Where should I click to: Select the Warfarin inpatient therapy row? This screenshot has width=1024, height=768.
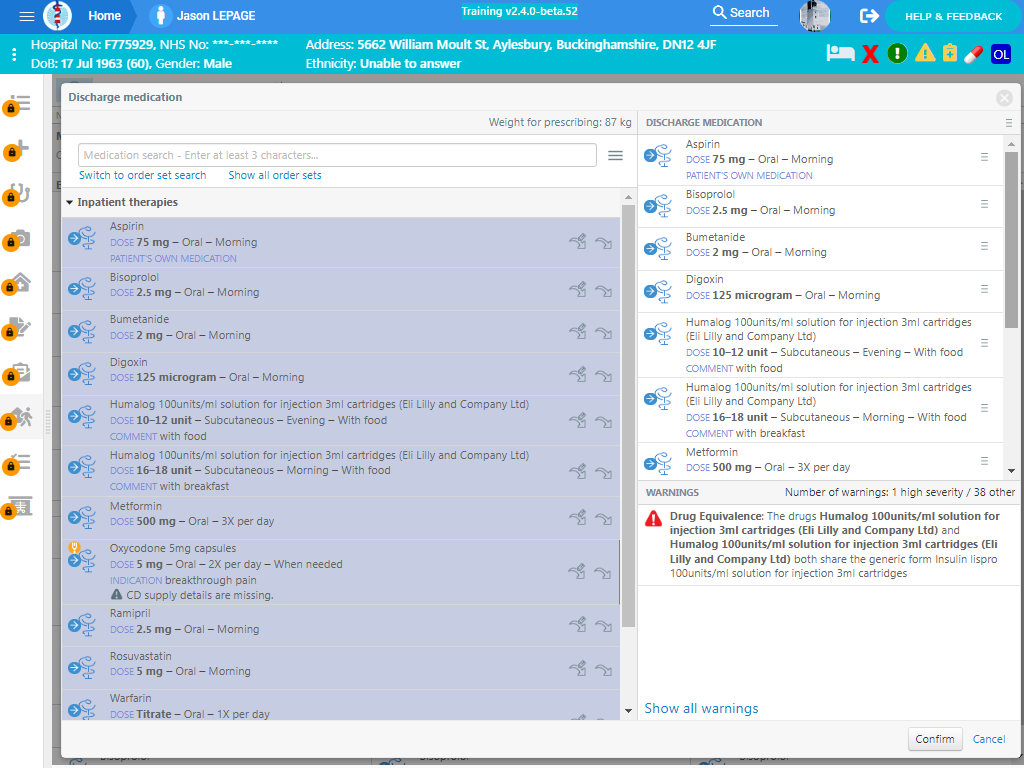point(341,706)
